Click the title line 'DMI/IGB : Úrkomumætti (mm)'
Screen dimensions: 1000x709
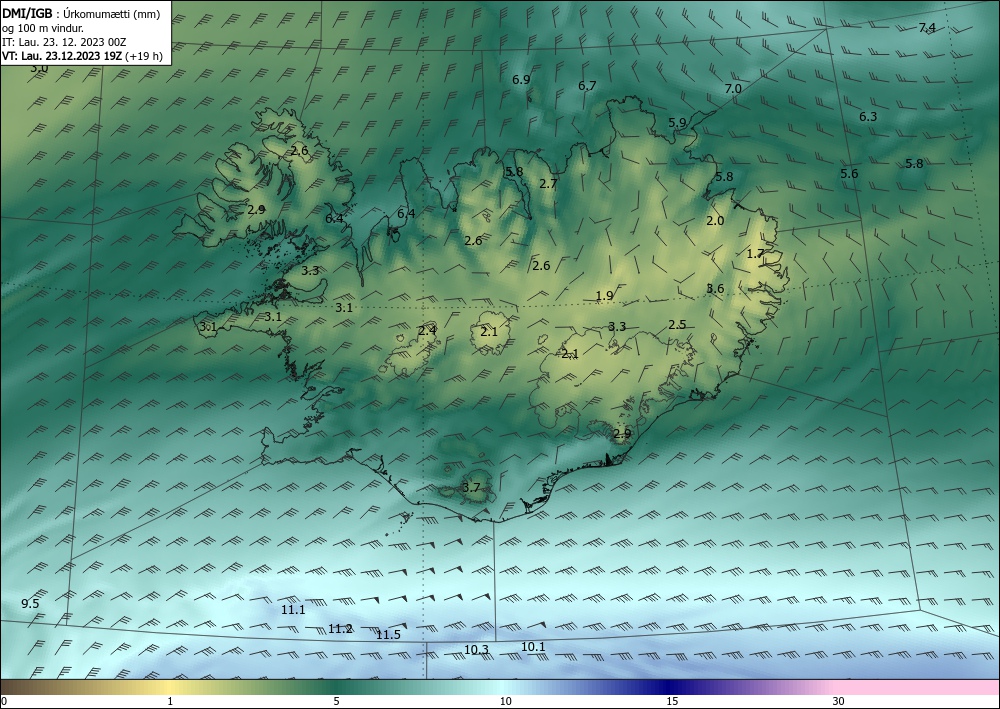(81, 13)
